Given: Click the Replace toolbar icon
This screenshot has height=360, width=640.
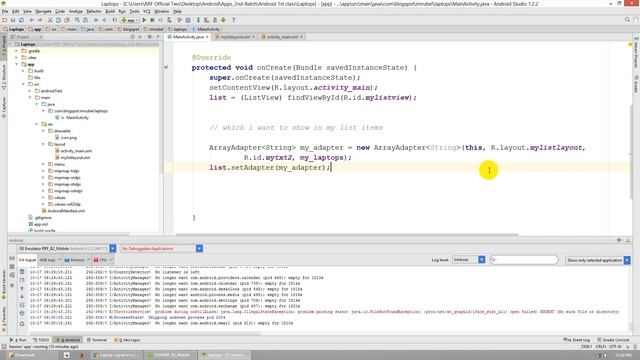Looking at the screenshot, I should tap(85, 20).
